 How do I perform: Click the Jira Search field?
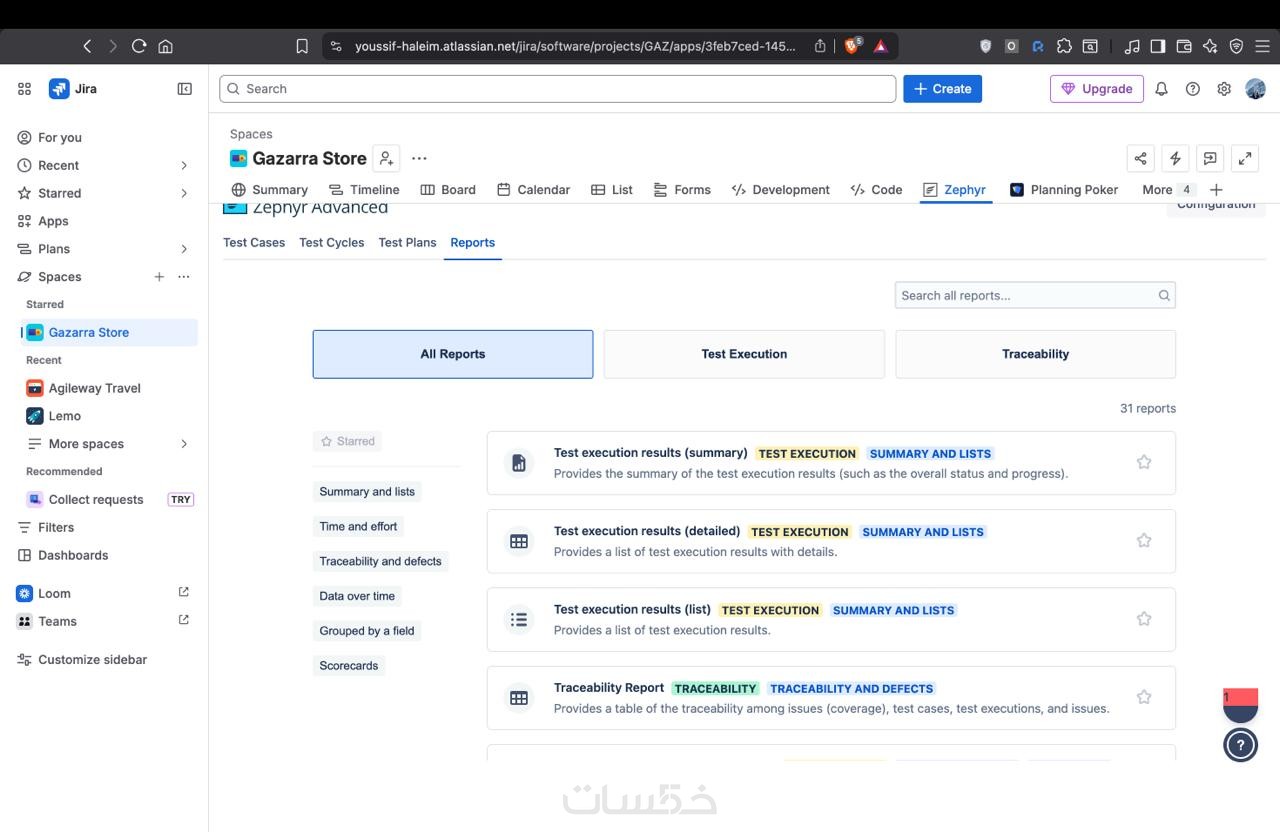(x=558, y=89)
